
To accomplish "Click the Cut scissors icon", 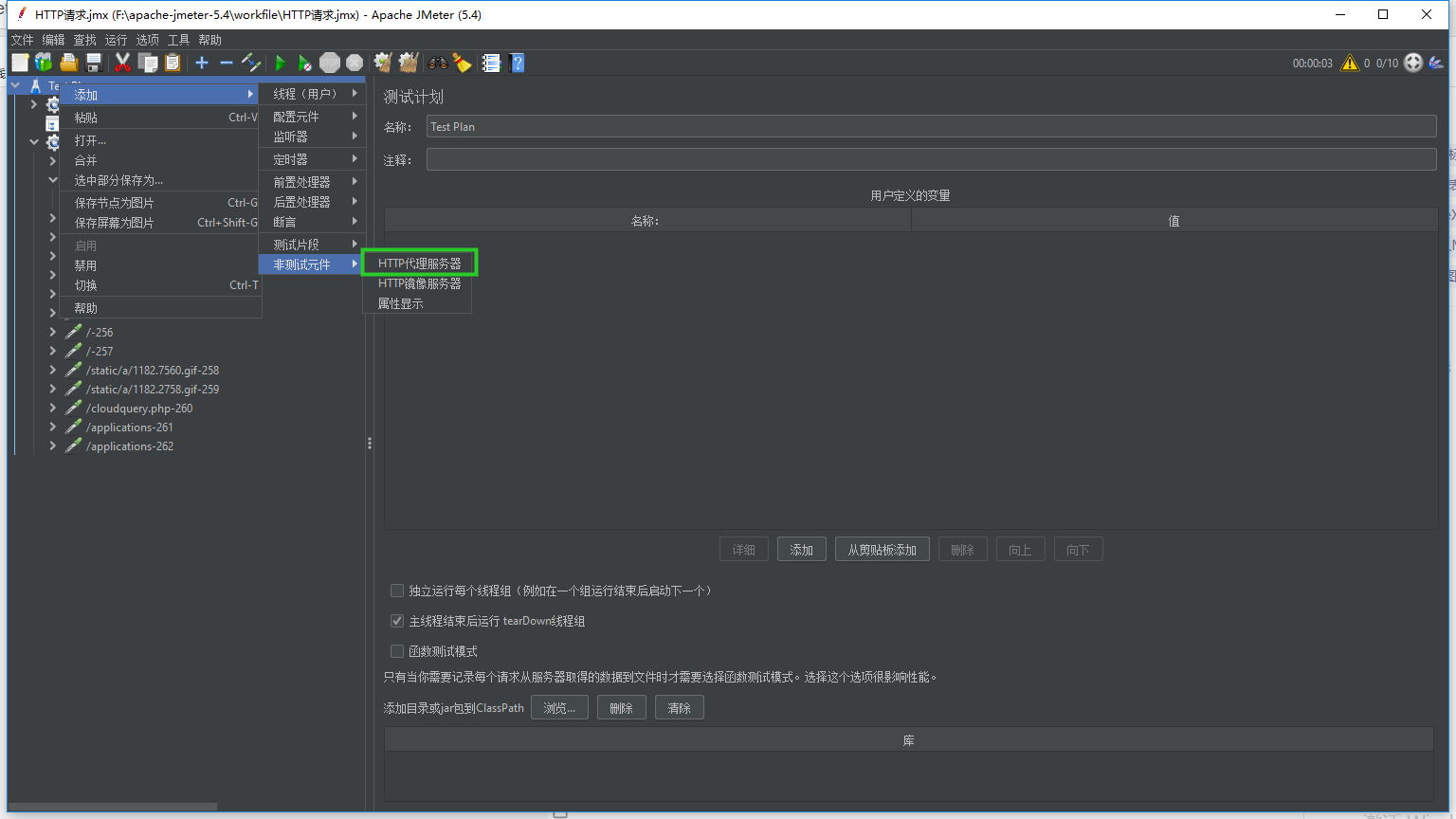I will 122,63.
